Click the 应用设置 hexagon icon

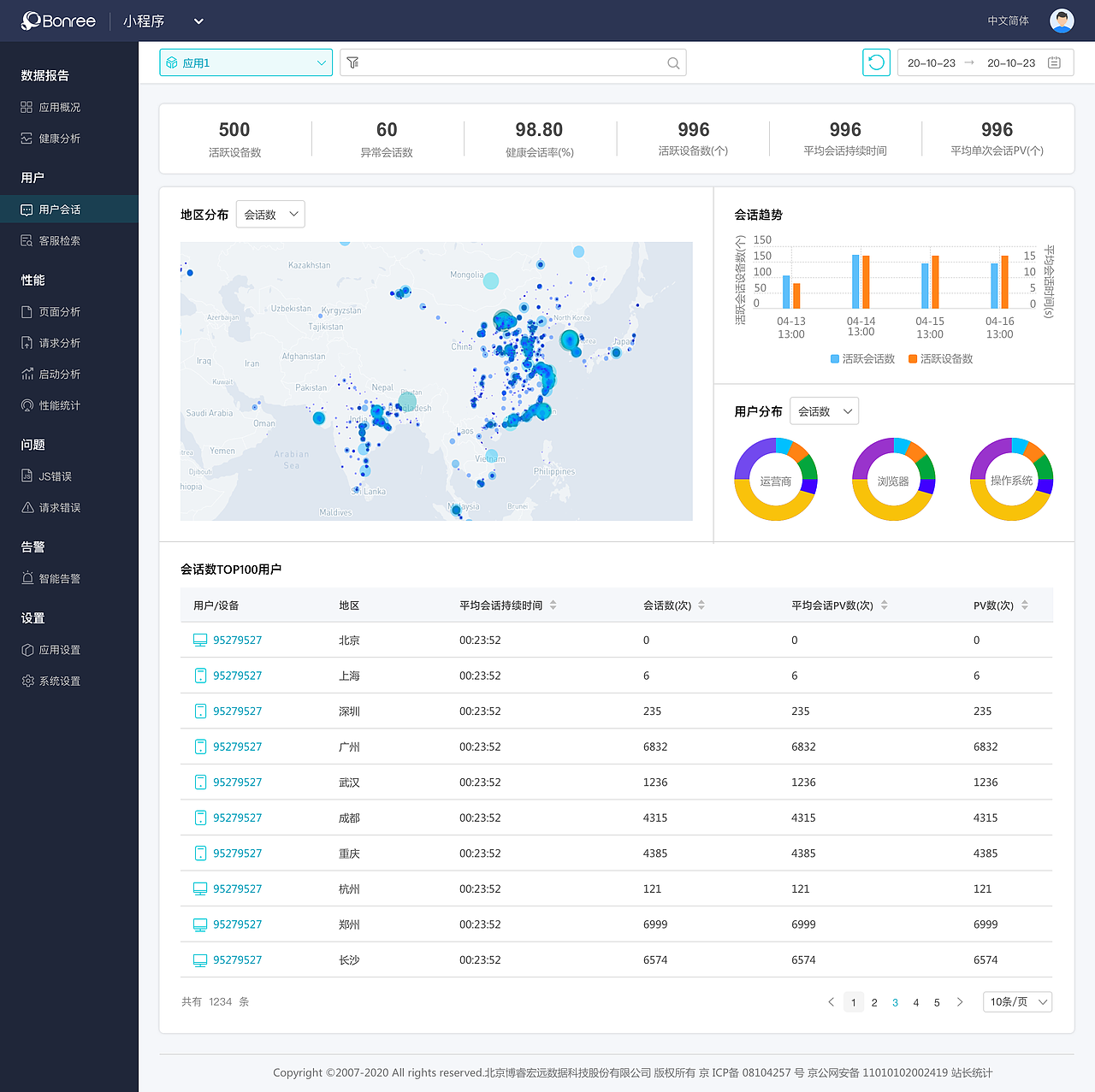click(x=27, y=650)
